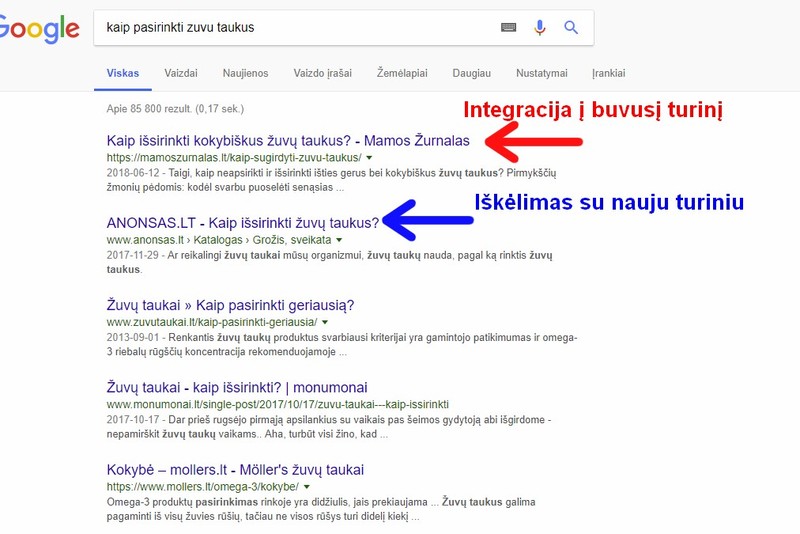Go to the Vaizdo įrašai tab
This screenshot has width=800, height=534.
[x=322, y=73]
